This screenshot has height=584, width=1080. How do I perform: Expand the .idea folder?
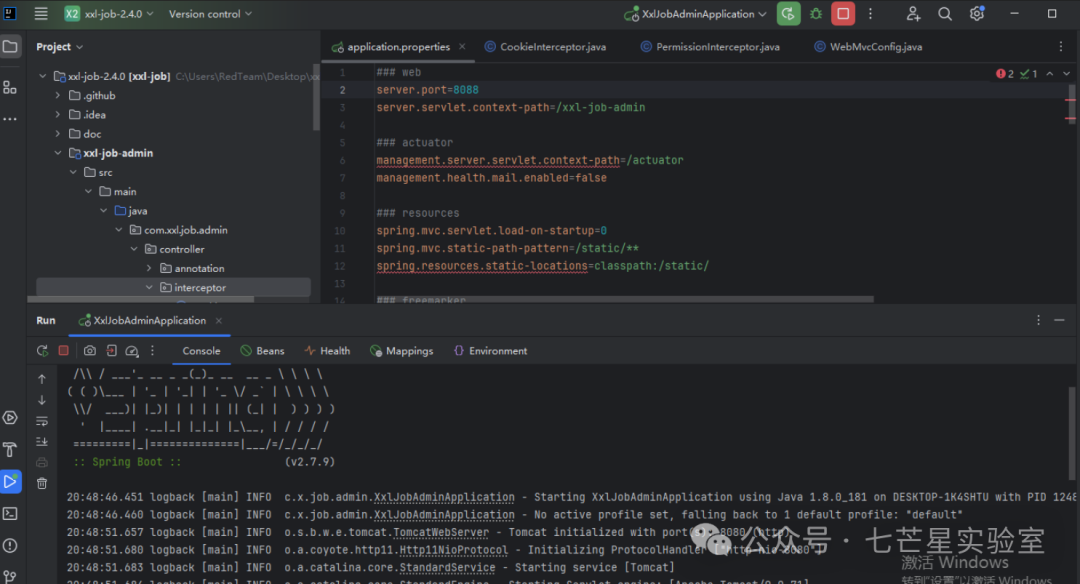pyautogui.click(x=58, y=115)
